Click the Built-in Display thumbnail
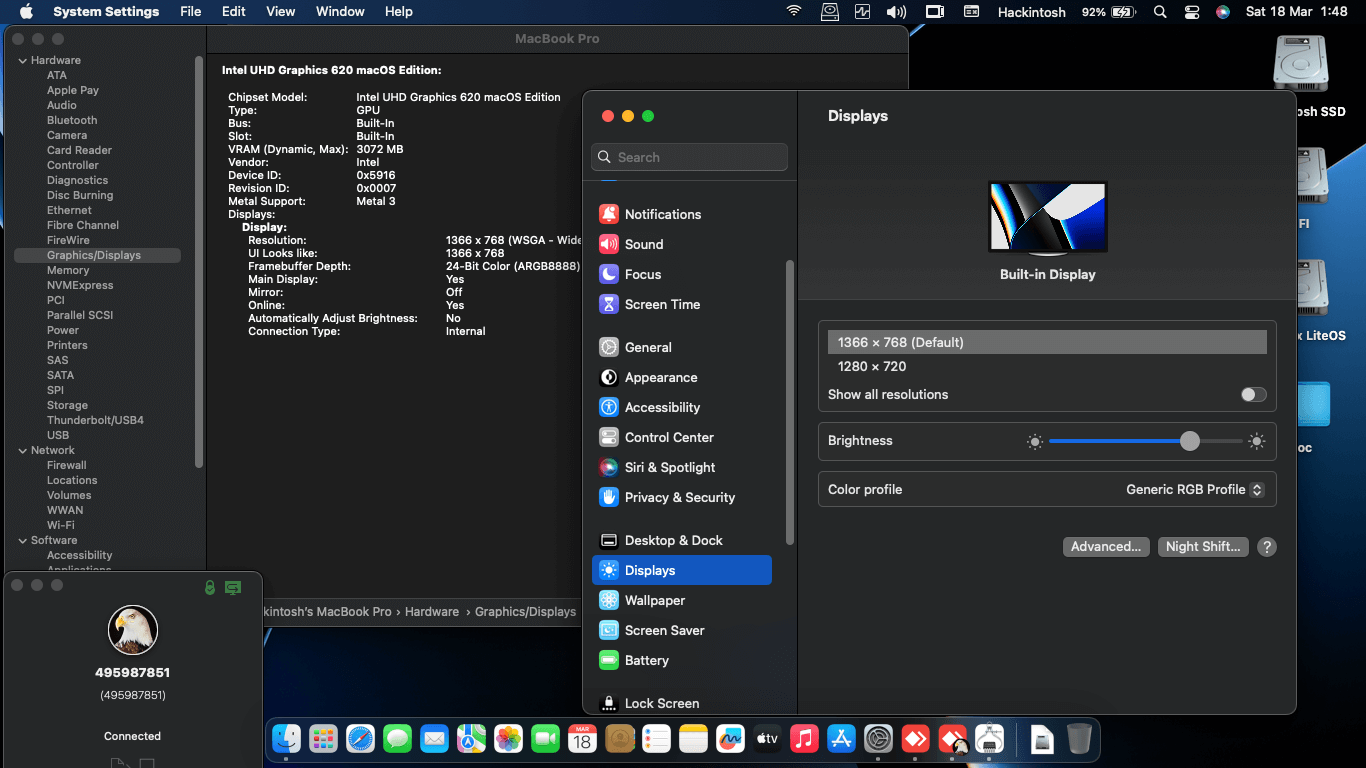1366x768 pixels. [1047, 218]
